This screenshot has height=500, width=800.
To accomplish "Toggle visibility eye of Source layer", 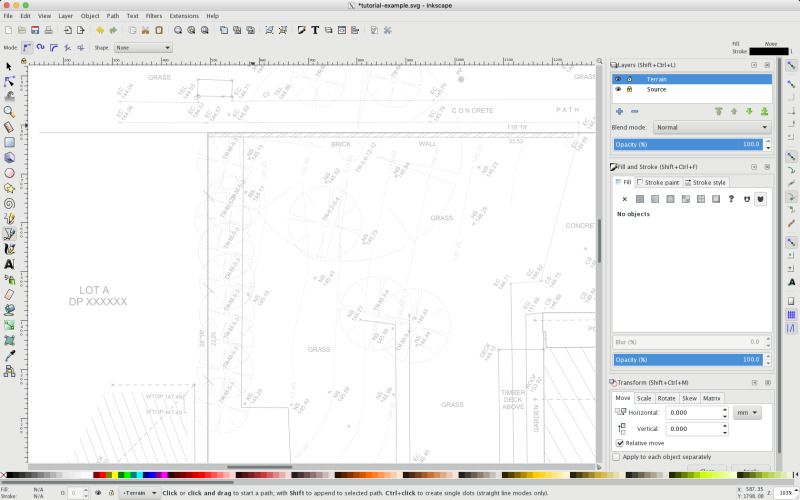I will click(x=618, y=89).
